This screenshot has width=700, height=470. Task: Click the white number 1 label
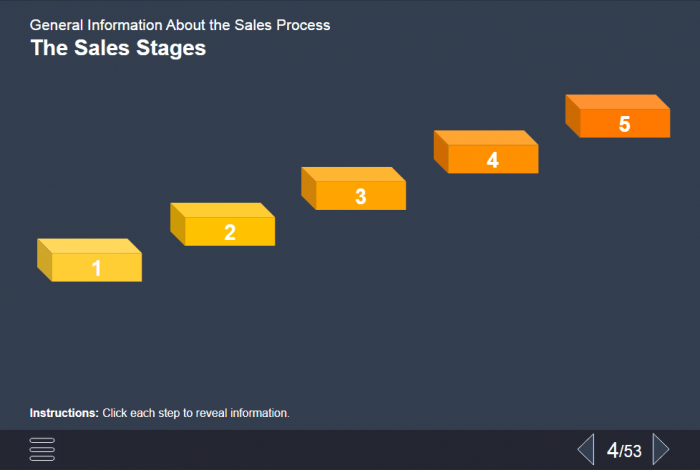click(97, 268)
